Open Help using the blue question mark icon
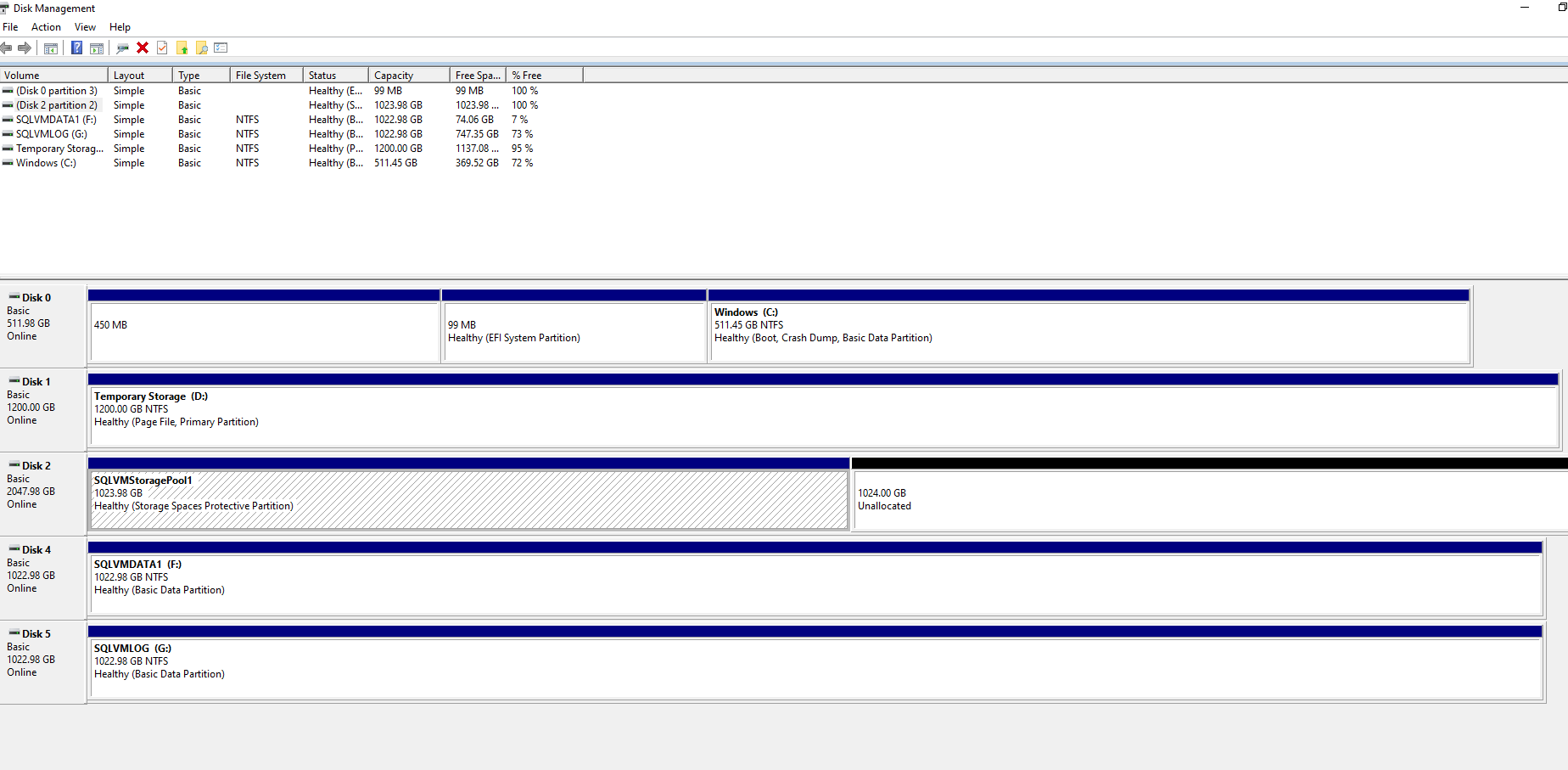 coord(76,48)
